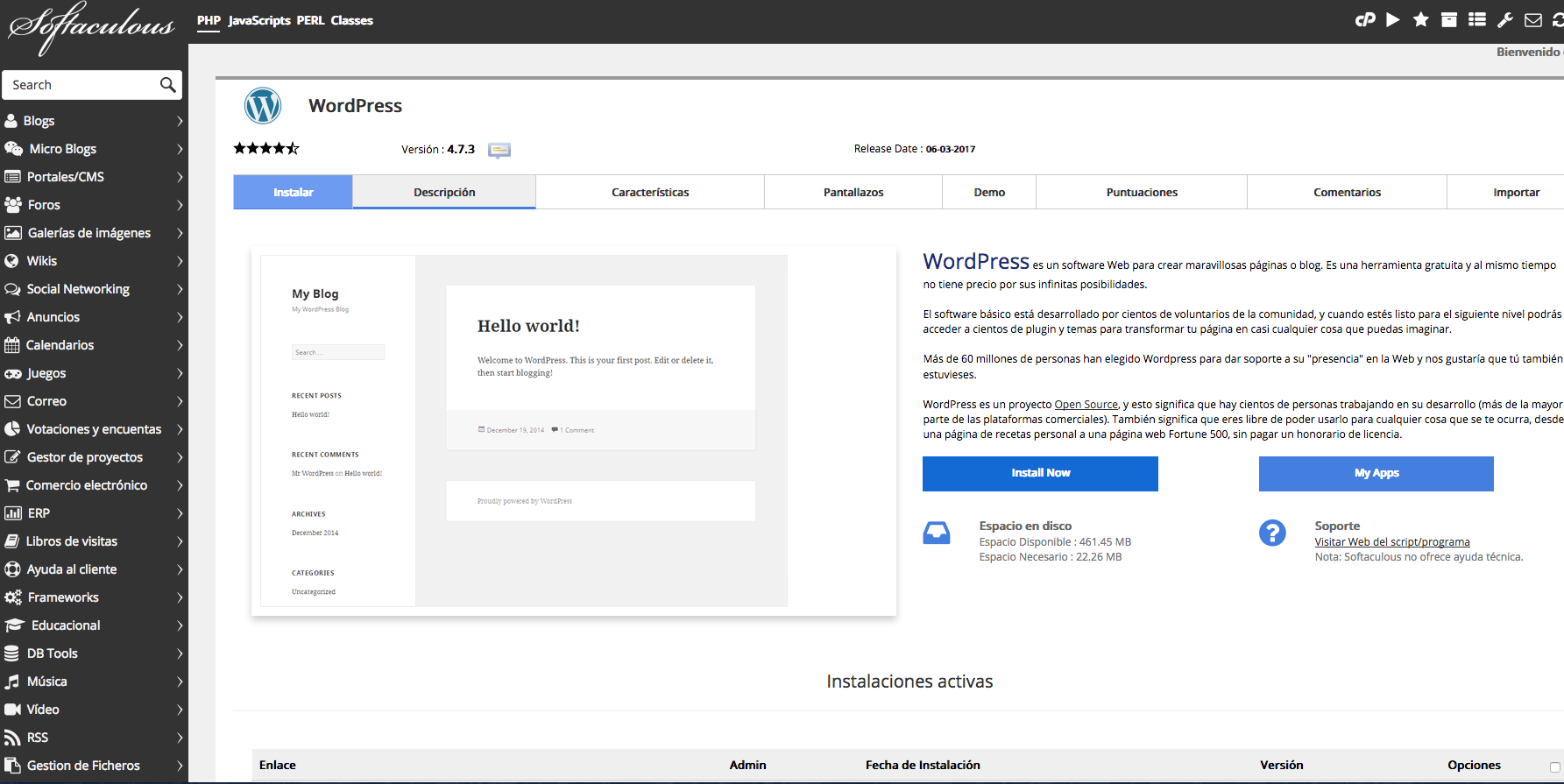Open the task list icon
Viewport: 1564px width, 784px height.
(1477, 19)
